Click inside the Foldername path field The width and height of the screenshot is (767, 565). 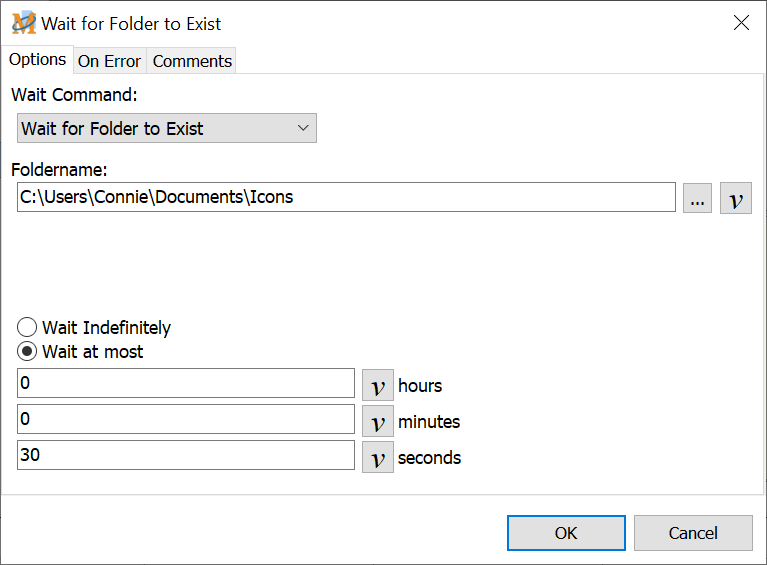pos(346,197)
